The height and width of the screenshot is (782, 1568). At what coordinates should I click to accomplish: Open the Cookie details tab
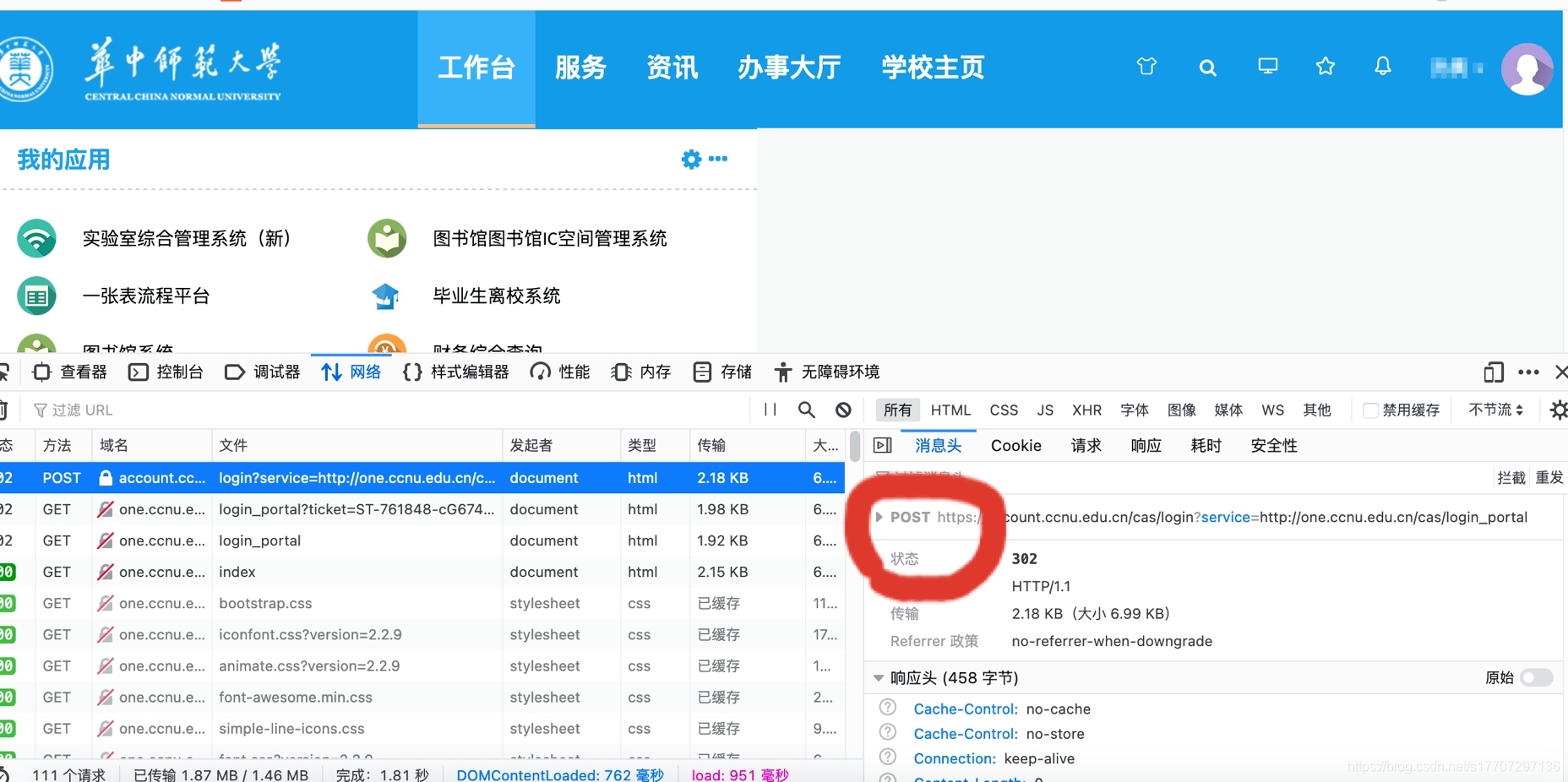click(1016, 445)
